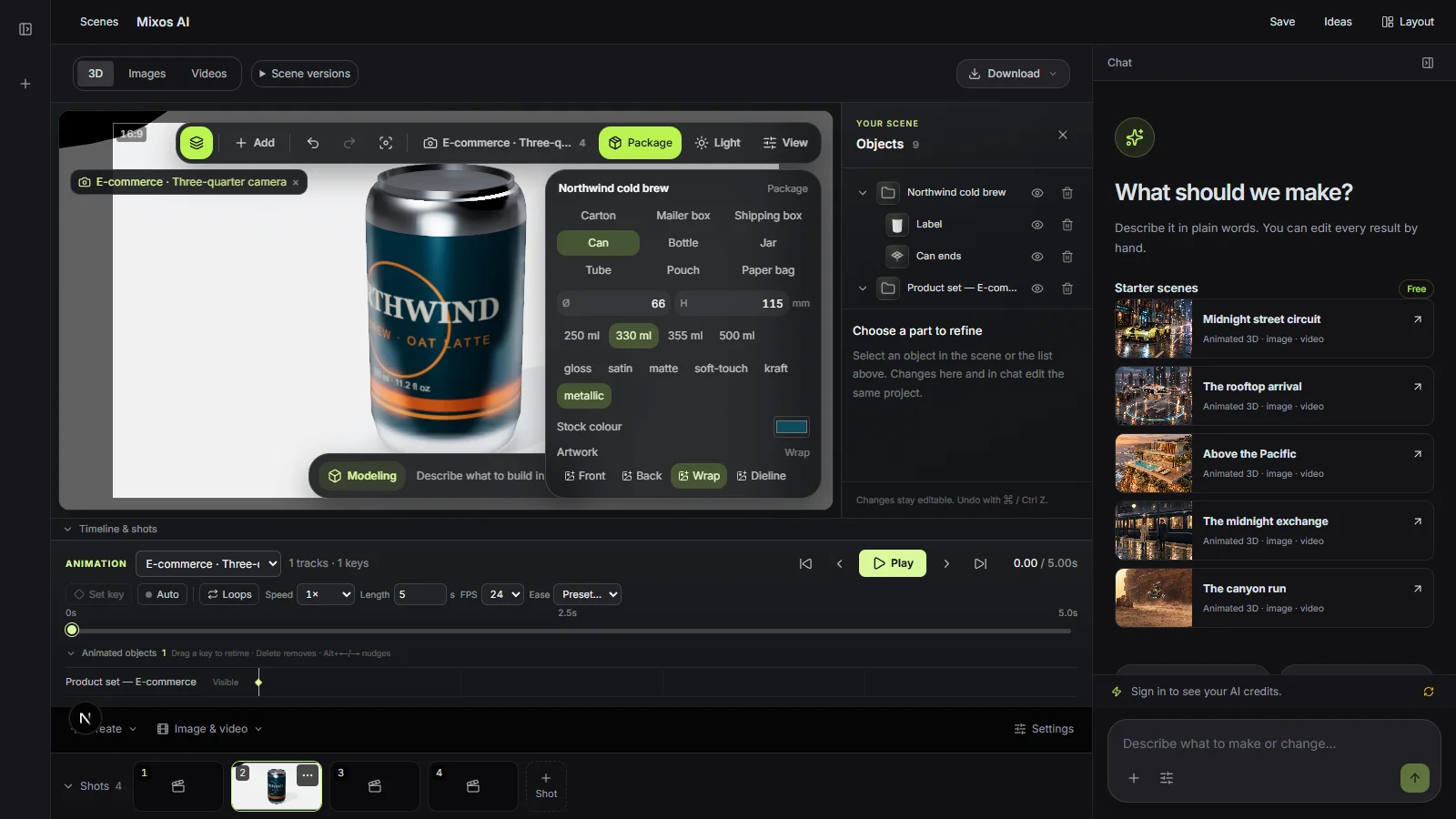Screen dimensions: 1456x819
Task: Open chat options sliders icon
Action: (x=1167, y=778)
